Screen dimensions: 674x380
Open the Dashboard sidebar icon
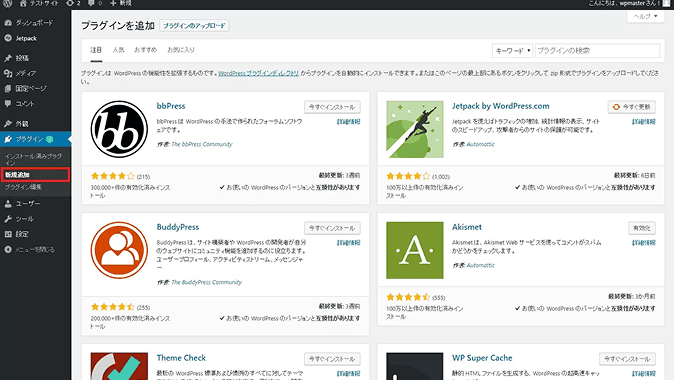point(8,23)
